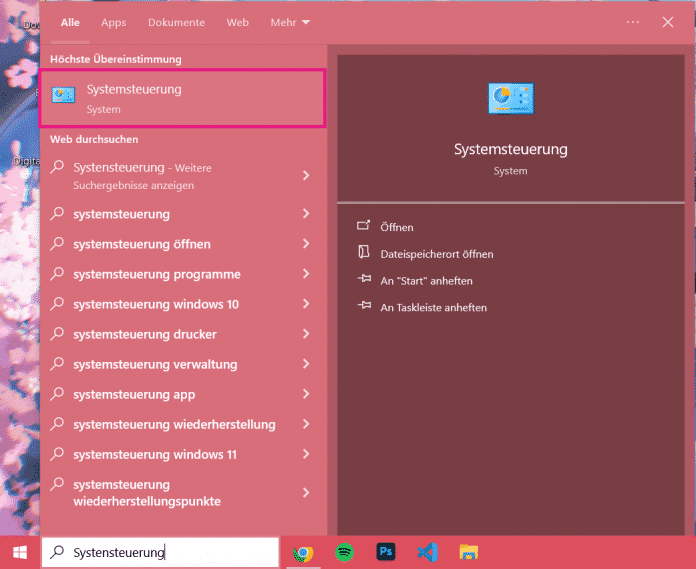Choose An Taskleiste anheften

click(433, 307)
